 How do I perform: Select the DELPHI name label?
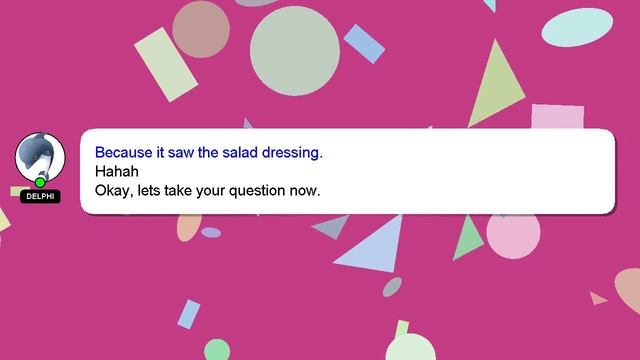pyautogui.click(x=40, y=196)
